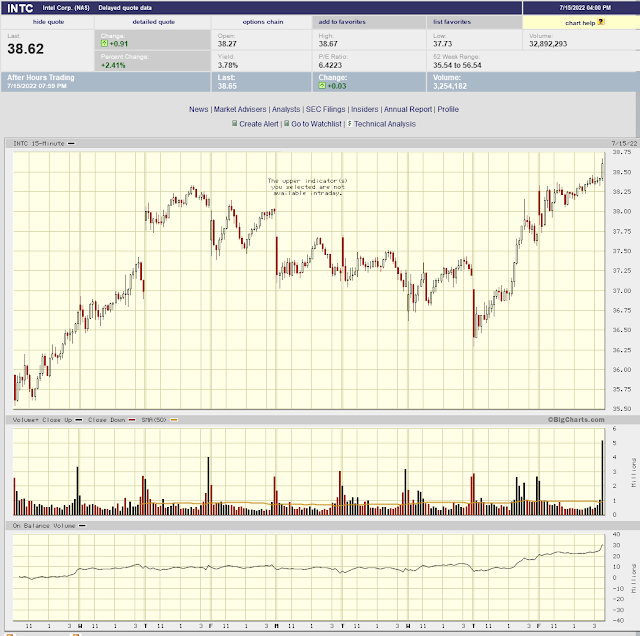
Task: Click the Go to Watchlist link
Action: coord(316,124)
